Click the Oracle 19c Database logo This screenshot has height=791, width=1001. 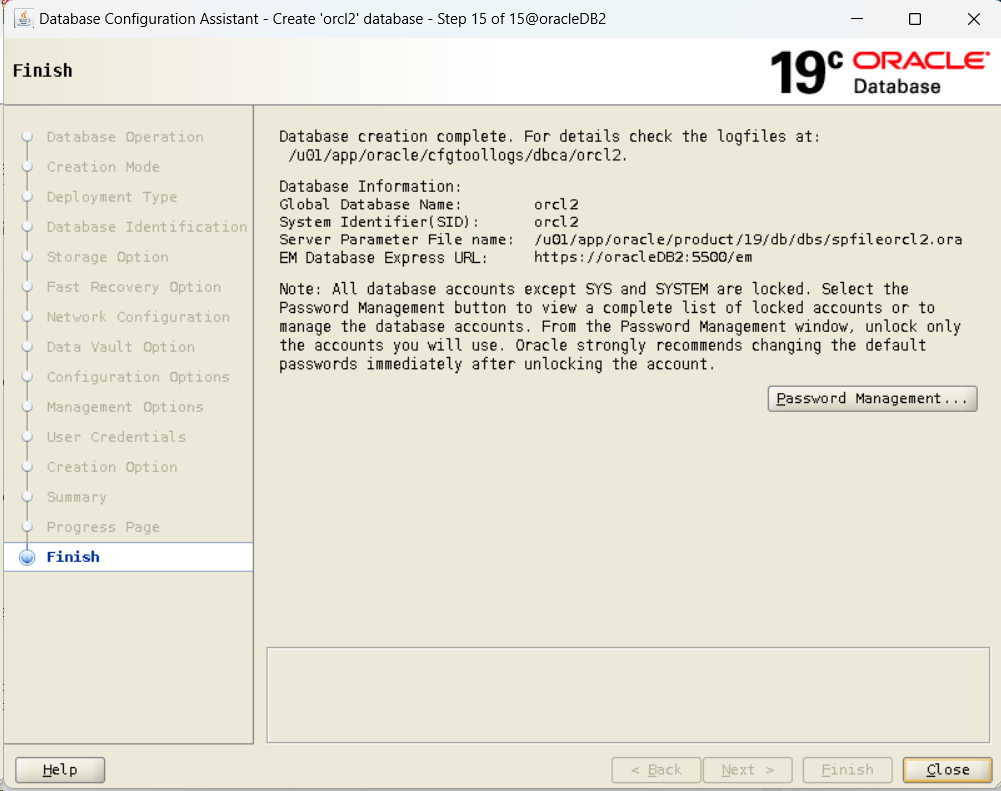click(x=880, y=72)
